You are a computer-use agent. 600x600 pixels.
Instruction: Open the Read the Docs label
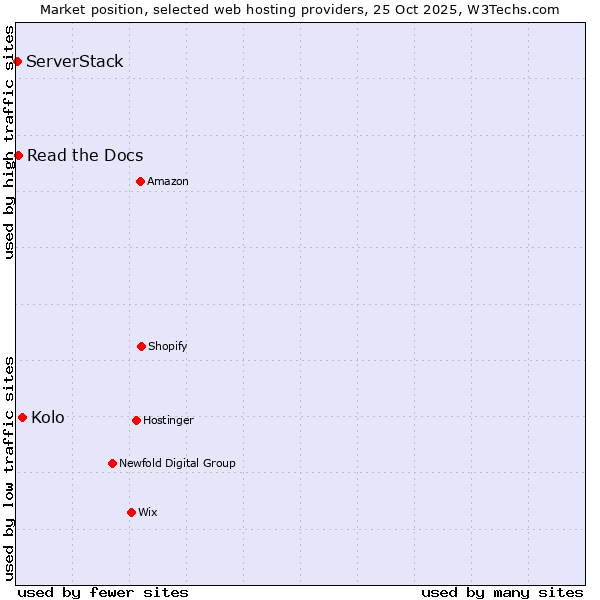(x=85, y=155)
